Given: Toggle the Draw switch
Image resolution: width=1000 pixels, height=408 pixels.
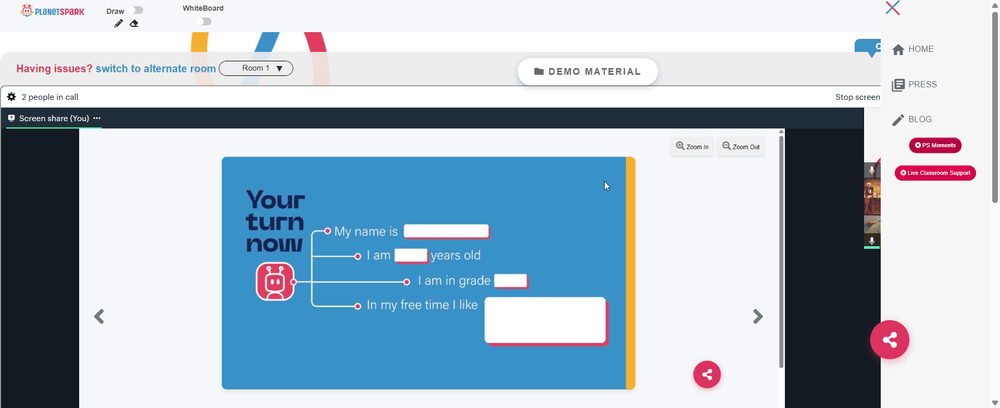Looking at the screenshot, I should [x=135, y=10].
